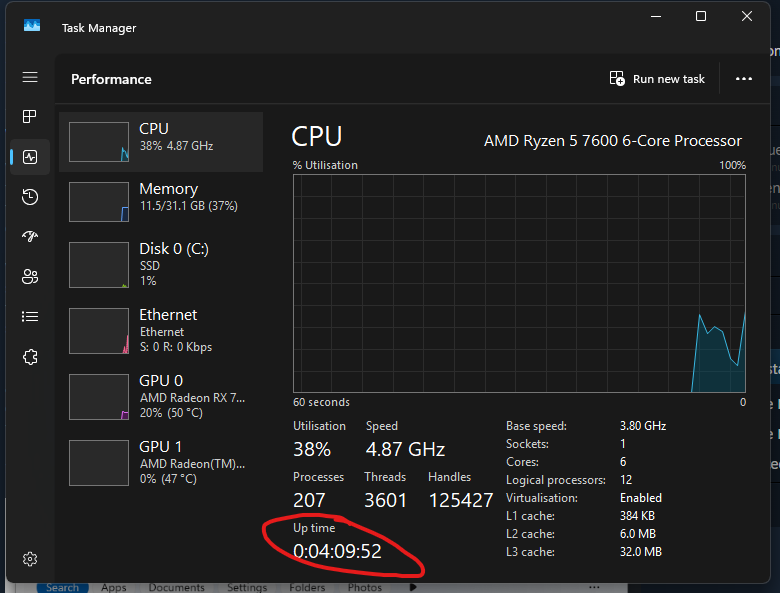
Task: Click Run new task button
Action: click(x=657, y=79)
